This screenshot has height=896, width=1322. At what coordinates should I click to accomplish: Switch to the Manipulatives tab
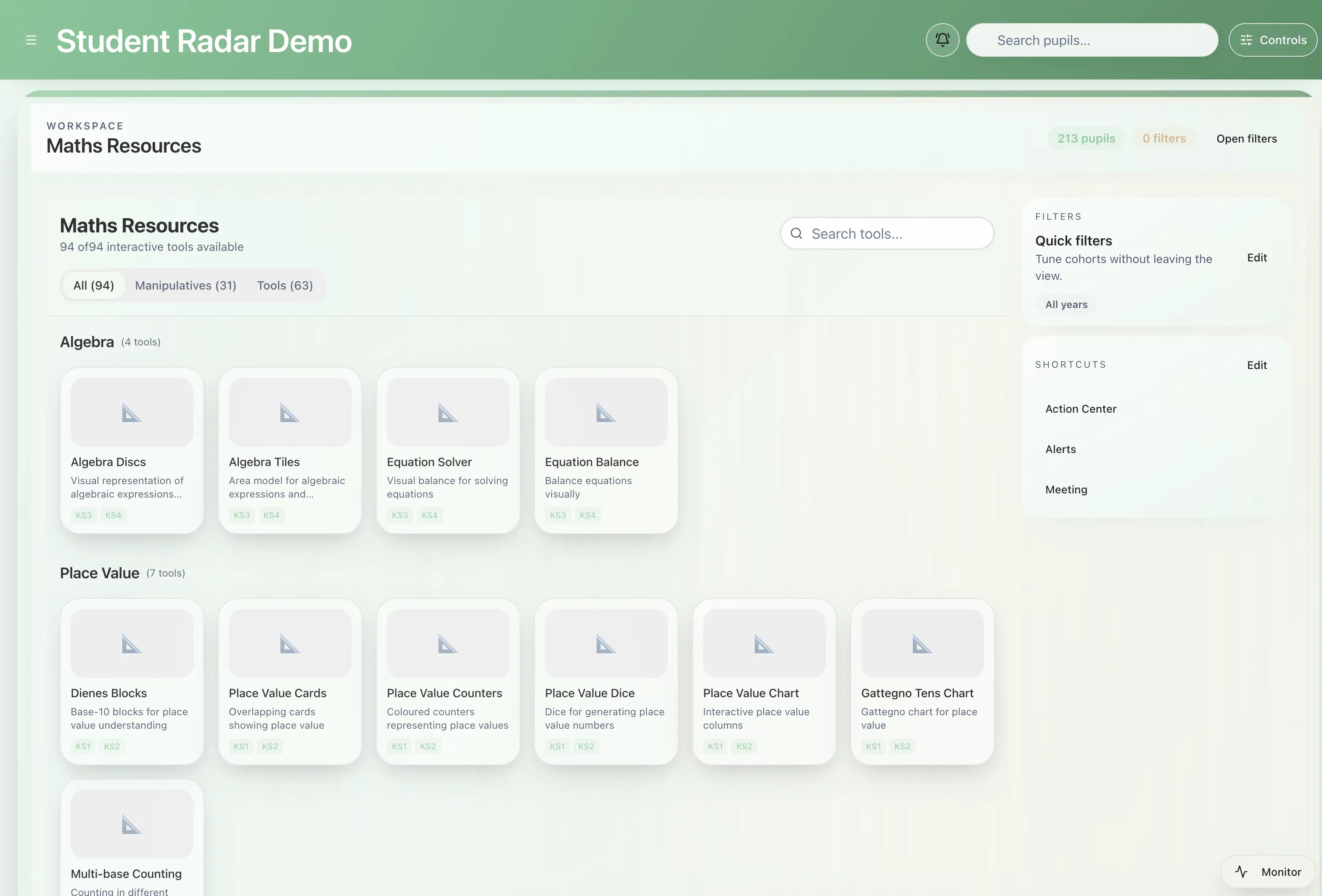click(185, 285)
